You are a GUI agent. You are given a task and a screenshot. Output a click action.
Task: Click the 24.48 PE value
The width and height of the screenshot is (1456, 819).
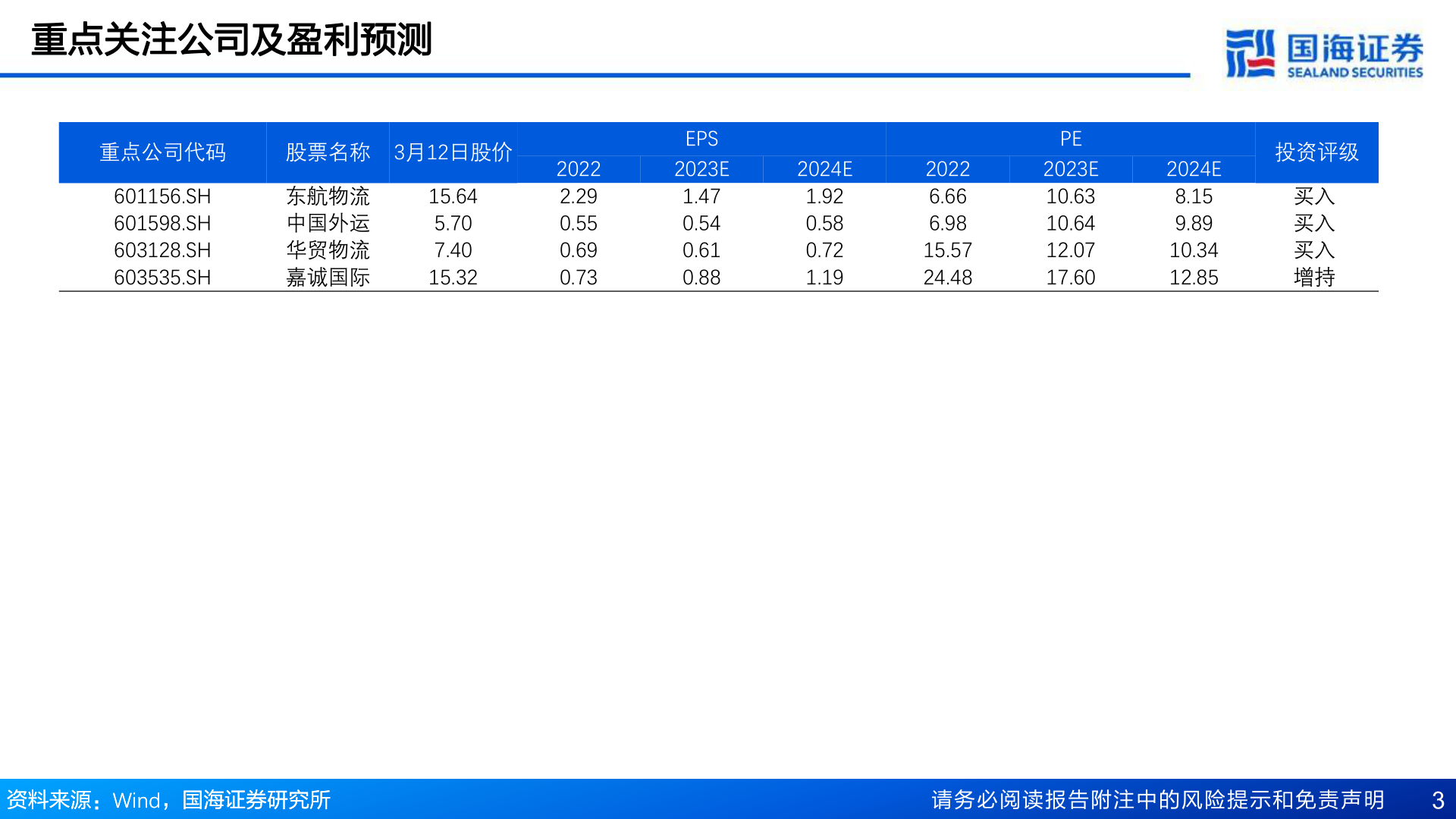pyautogui.click(x=947, y=278)
